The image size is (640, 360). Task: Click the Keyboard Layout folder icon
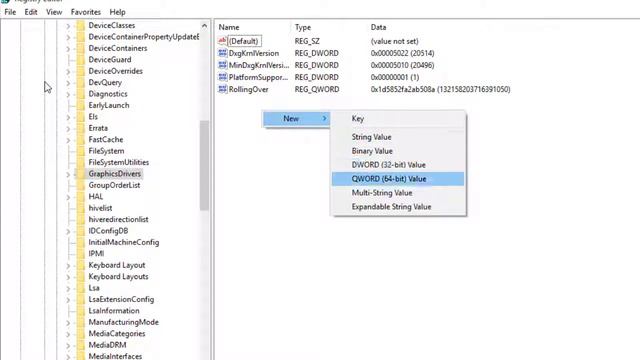pyautogui.click(x=80, y=265)
